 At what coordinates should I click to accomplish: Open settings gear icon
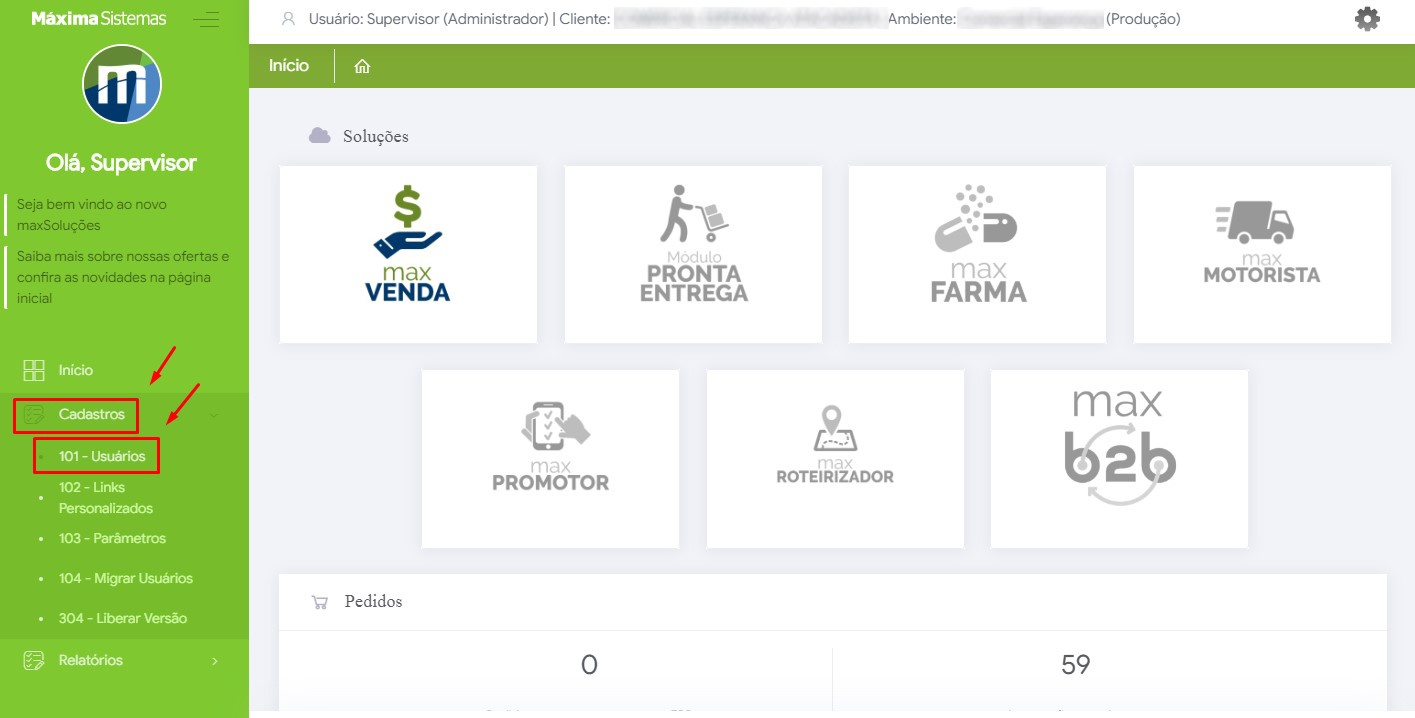[x=1367, y=19]
